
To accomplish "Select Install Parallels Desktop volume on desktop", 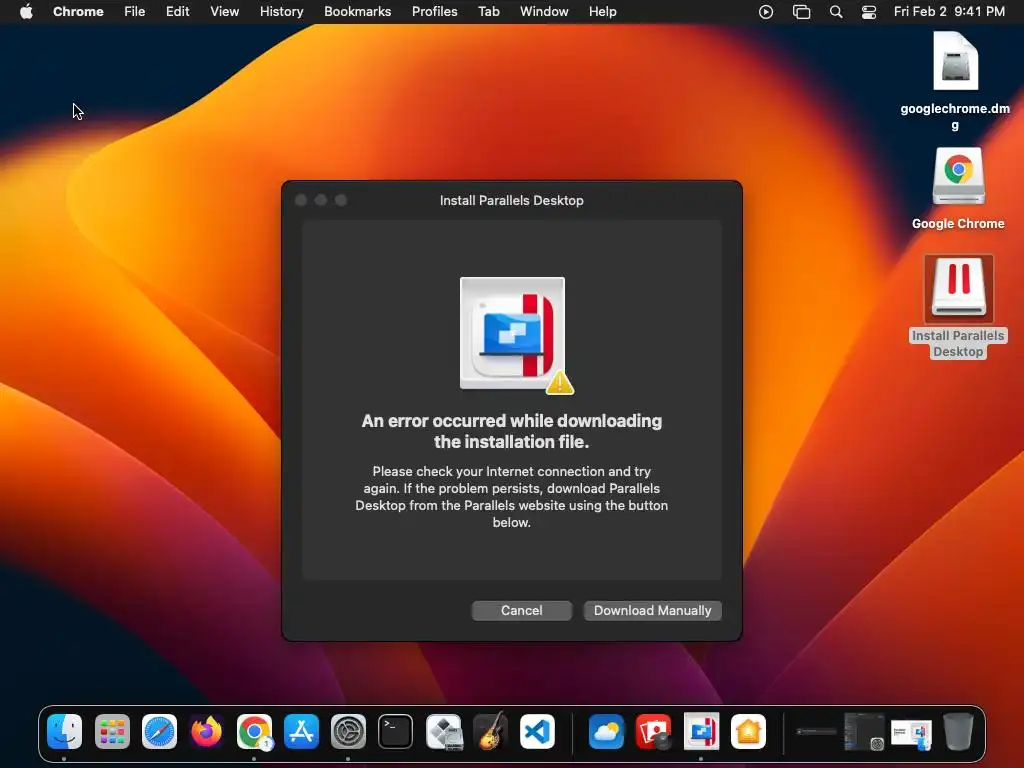I will tap(958, 306).
